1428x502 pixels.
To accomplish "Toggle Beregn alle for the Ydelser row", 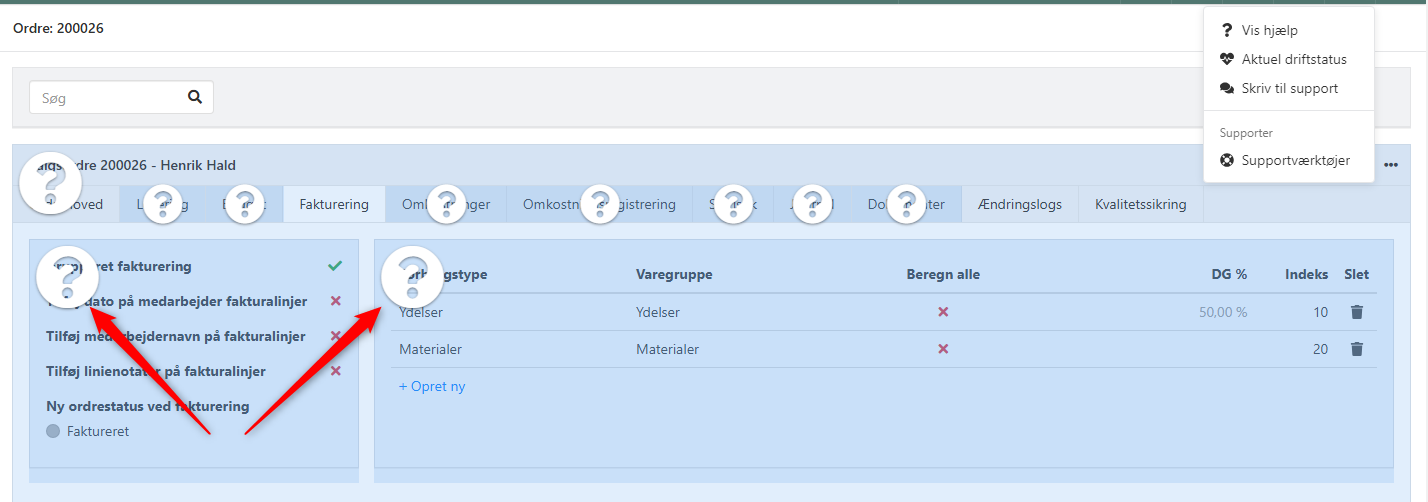I will [942, 312].
